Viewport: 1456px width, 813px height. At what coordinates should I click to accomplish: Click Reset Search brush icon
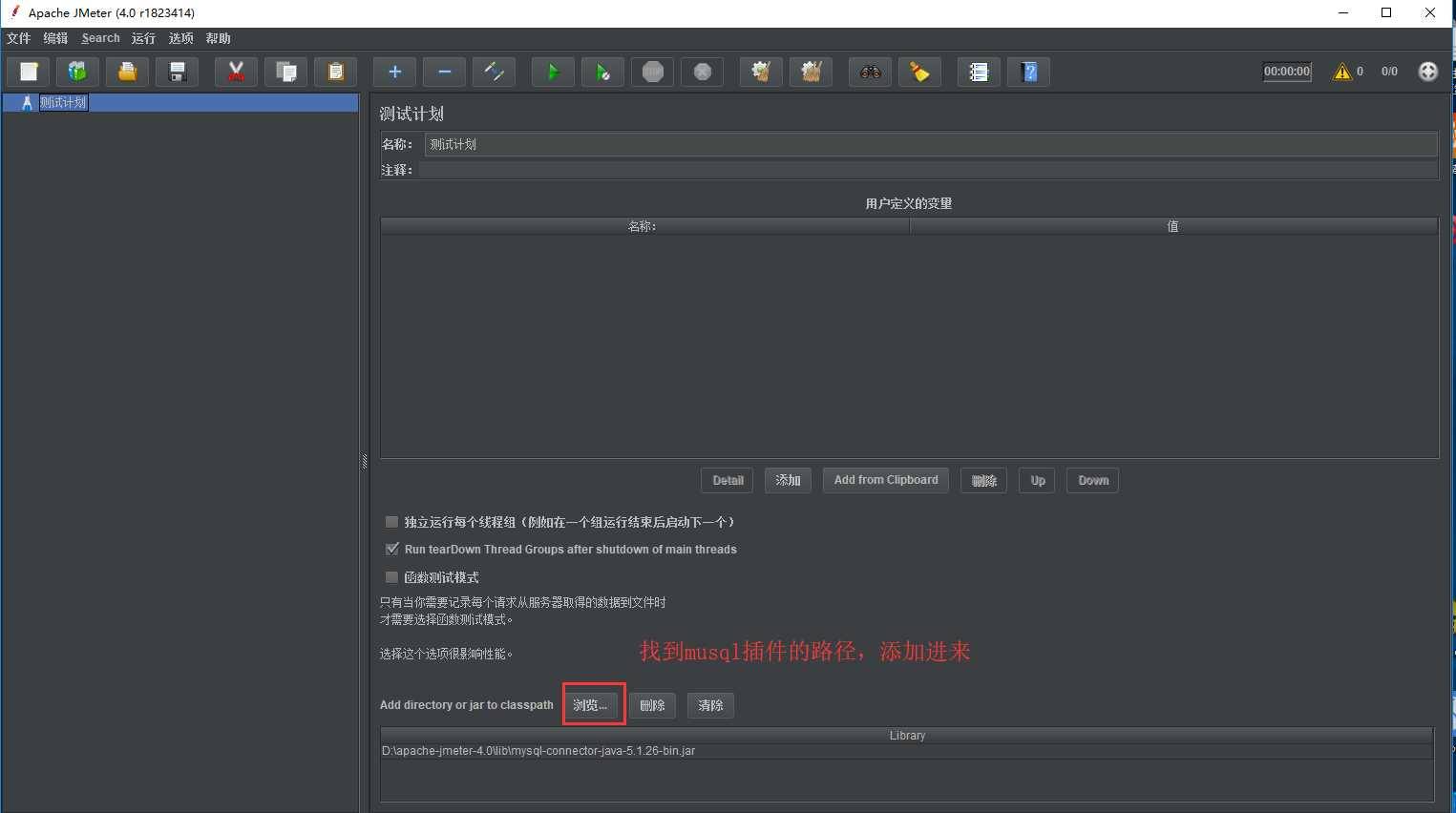(919, 72)
